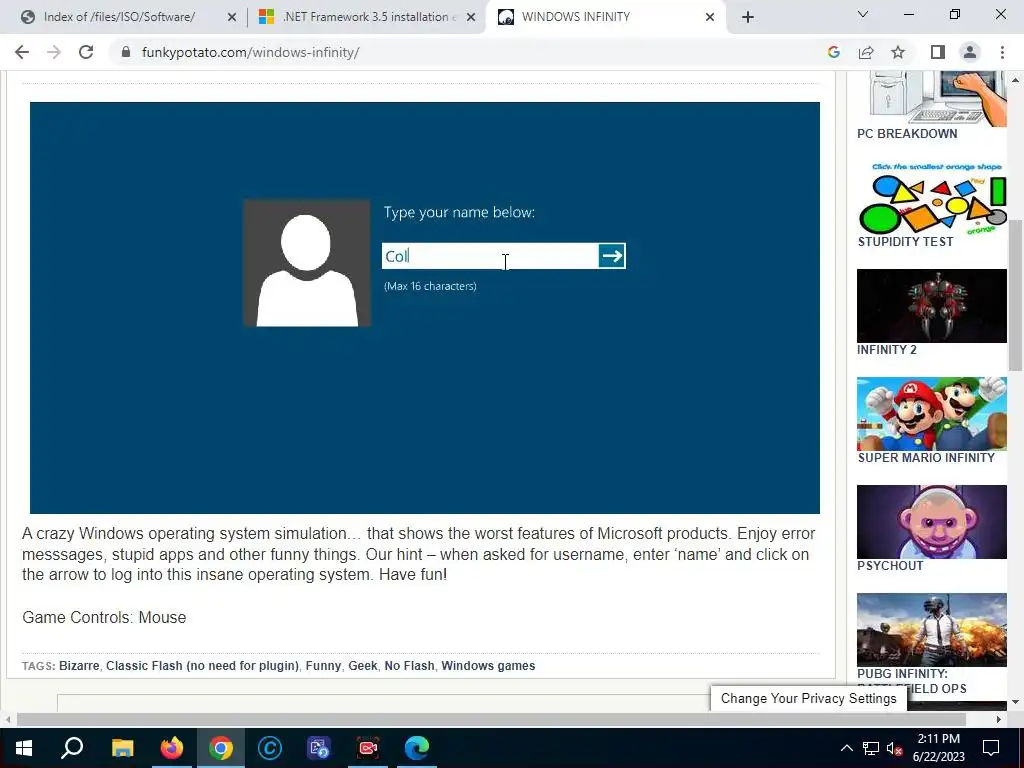Open the Google icon in address bar
Screen dimensions: 1024x768
tap(833, 52)
